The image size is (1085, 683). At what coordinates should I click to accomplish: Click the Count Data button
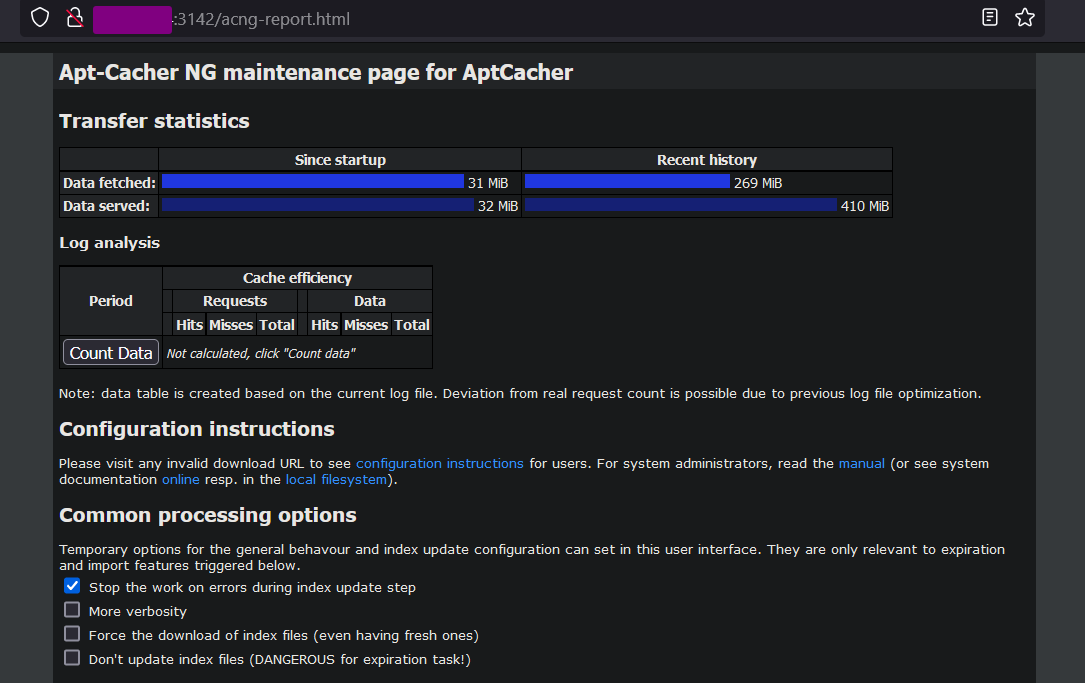click(x=111, y=353)
